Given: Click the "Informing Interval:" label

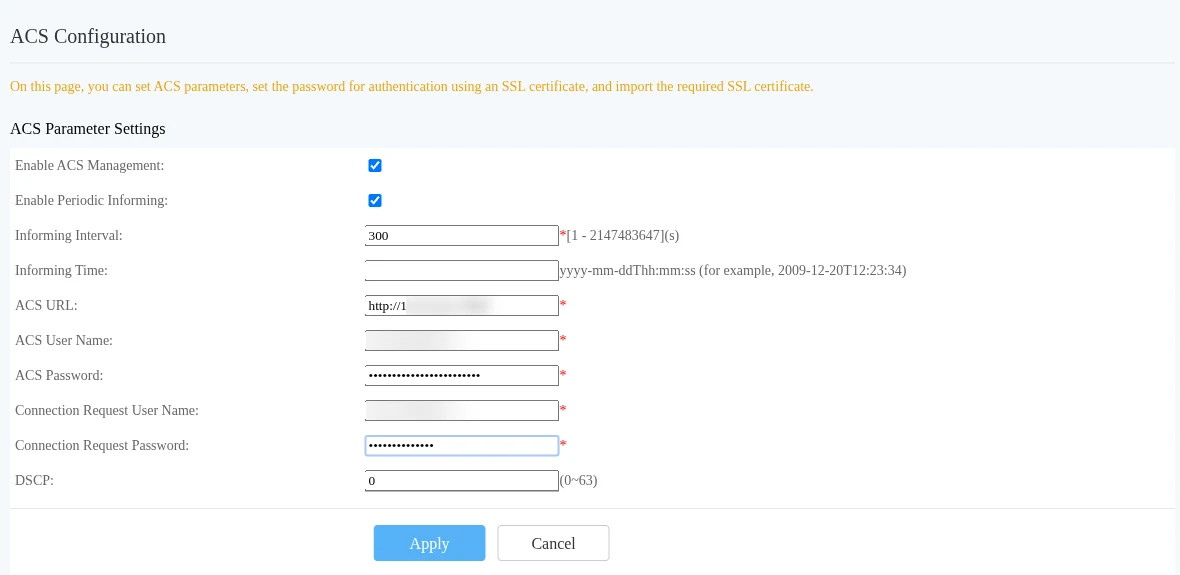Looking at the screenshot, I should 68,236.
